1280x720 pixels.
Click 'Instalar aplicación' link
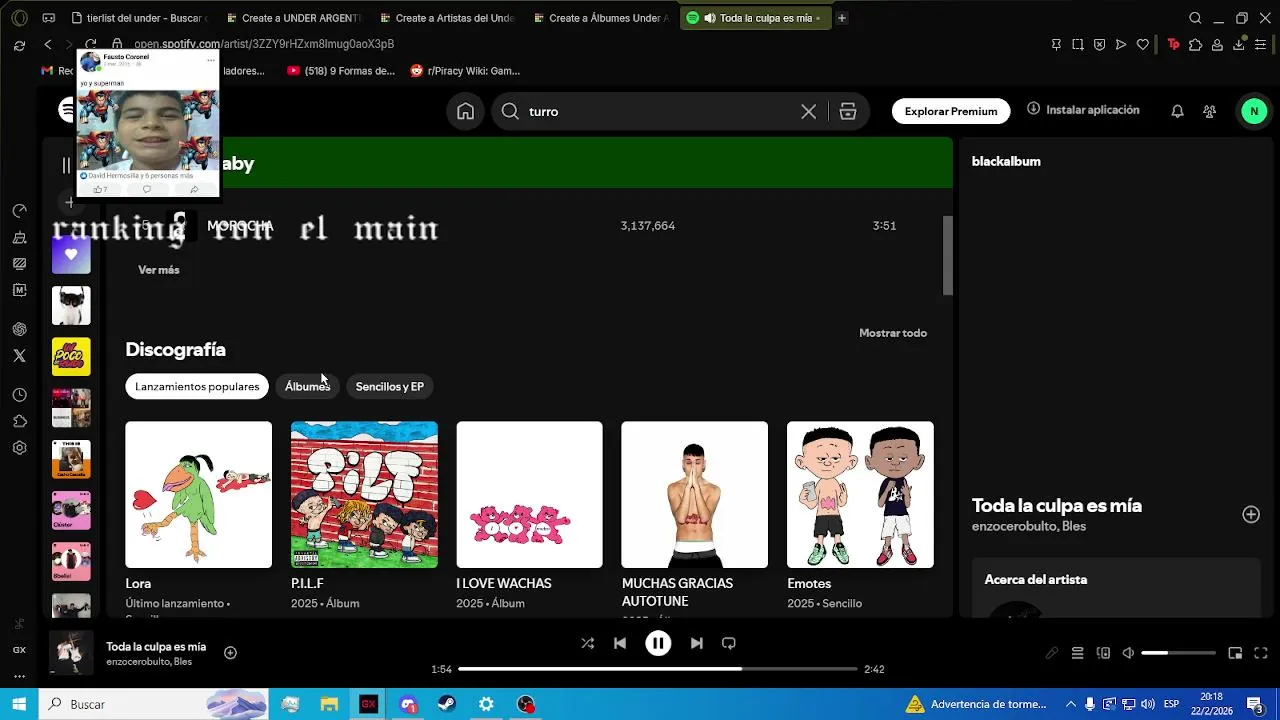coord(1083,110)
